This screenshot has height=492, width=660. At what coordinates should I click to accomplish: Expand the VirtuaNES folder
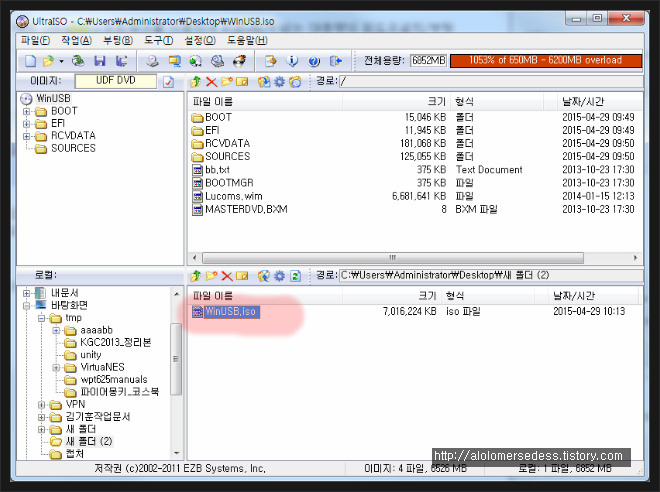coord(56,367)
